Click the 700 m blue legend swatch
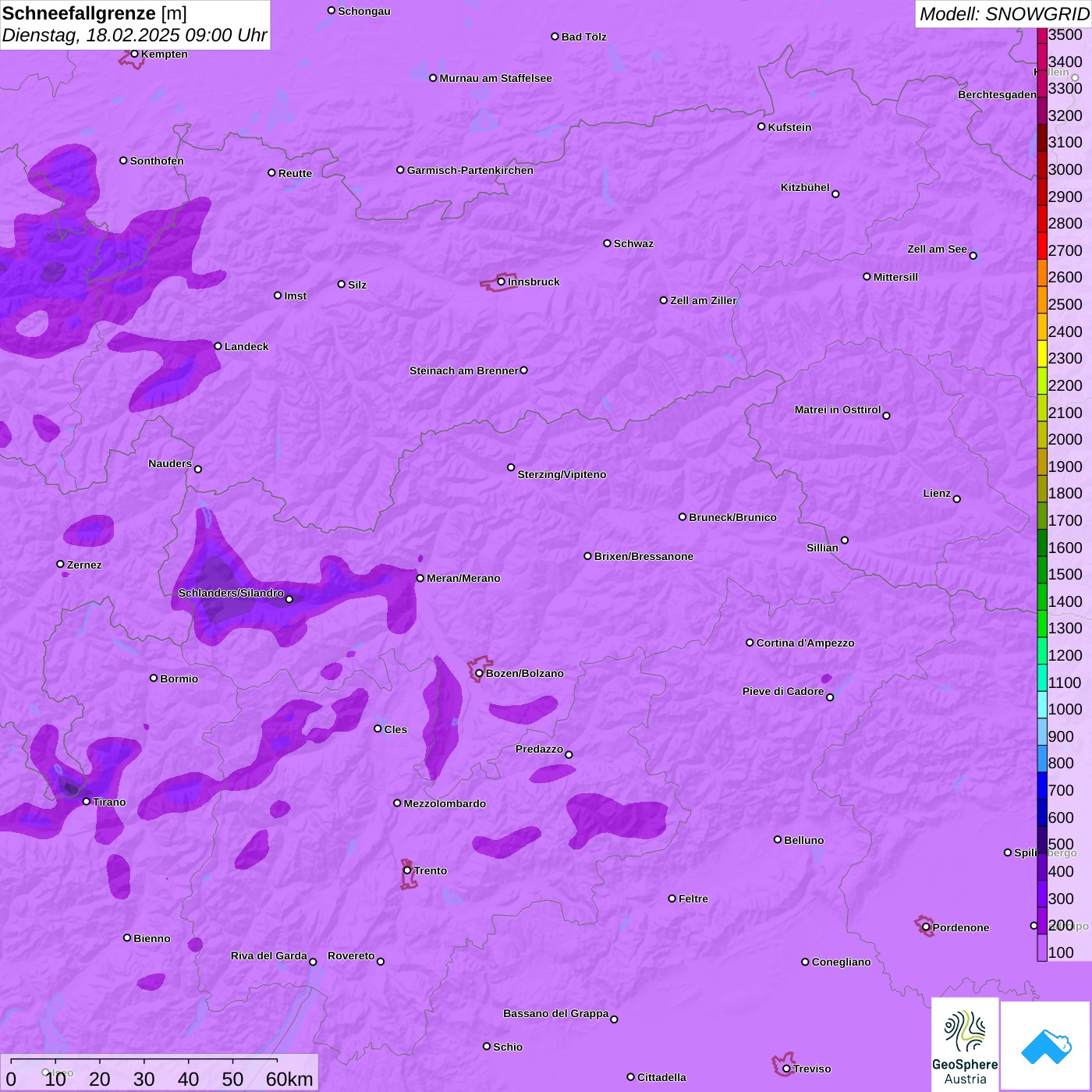This screenshot has width=1092, height=1092. tap(1041, 785)
